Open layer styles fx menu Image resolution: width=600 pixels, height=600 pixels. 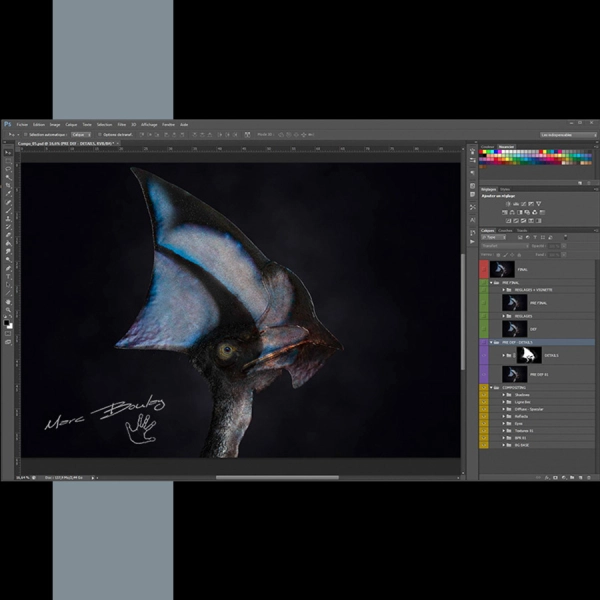(x=547, y=478)
